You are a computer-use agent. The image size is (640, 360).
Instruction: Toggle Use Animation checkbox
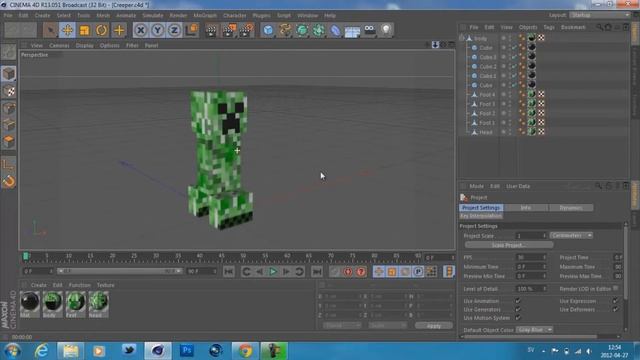518,301
